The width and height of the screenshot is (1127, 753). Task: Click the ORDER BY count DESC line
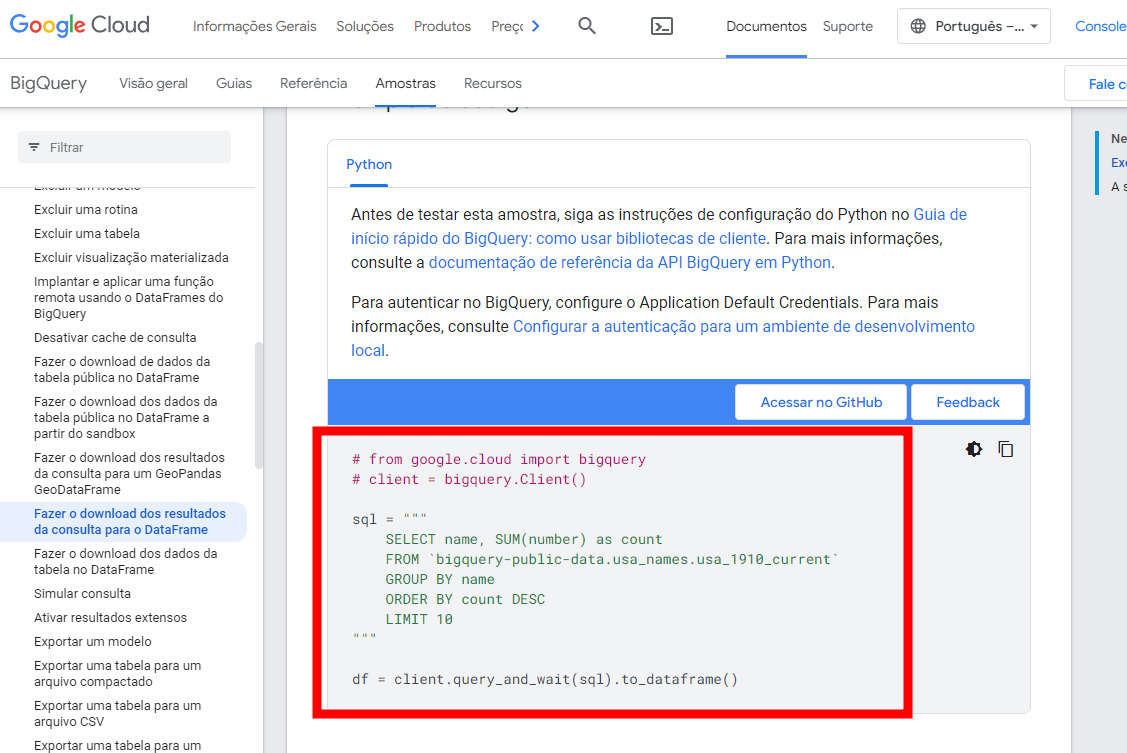(465, 599)
